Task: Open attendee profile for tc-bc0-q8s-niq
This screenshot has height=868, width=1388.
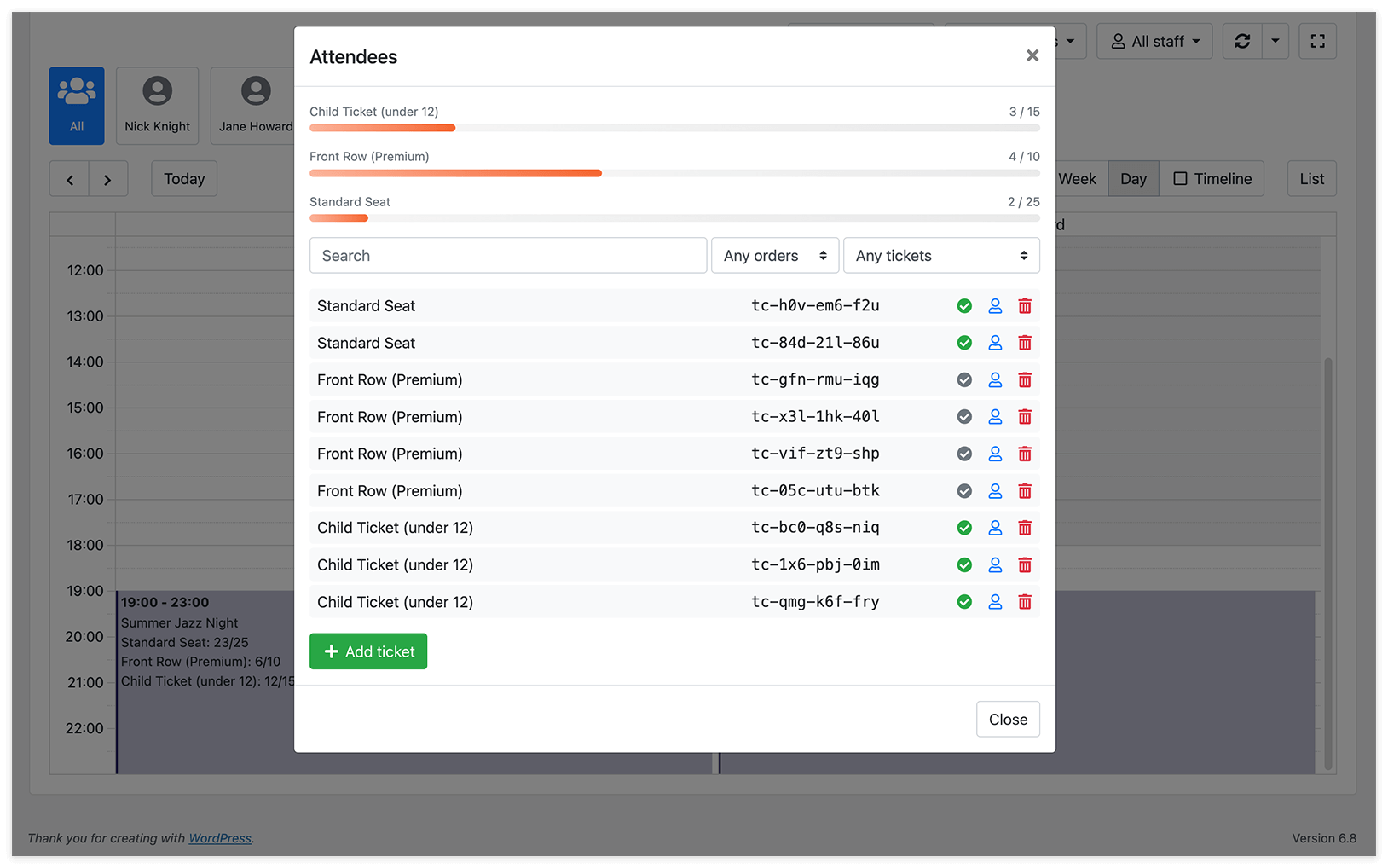Action: pos(995,528)
